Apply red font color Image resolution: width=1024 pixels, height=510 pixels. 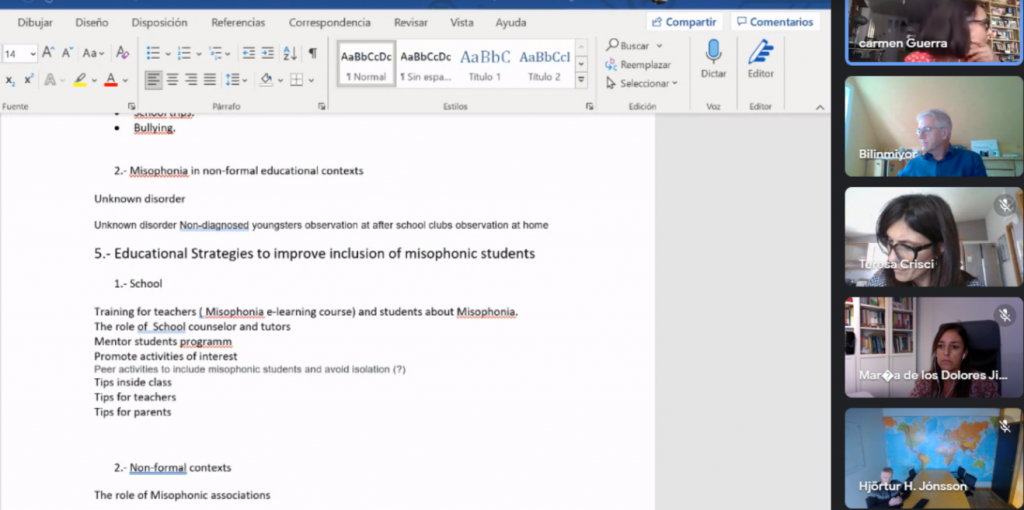[x=110, y=80]
